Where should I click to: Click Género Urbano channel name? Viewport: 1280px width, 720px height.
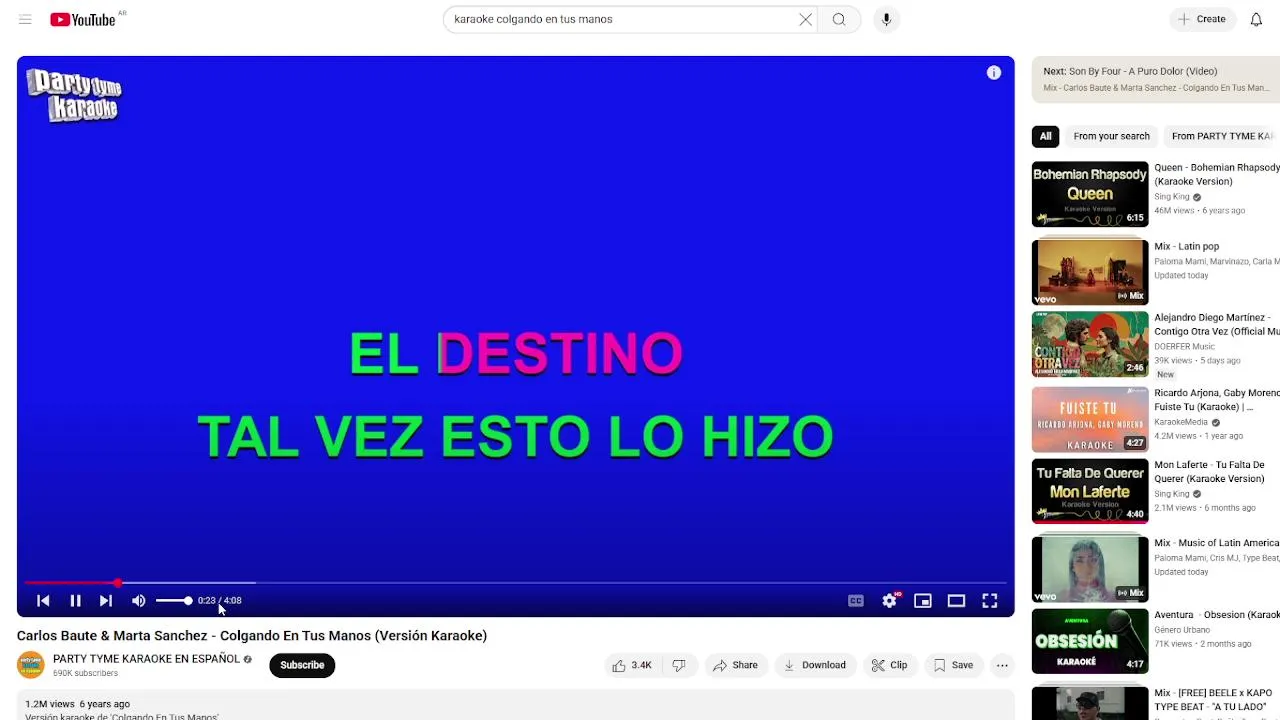click(1182, 630)
